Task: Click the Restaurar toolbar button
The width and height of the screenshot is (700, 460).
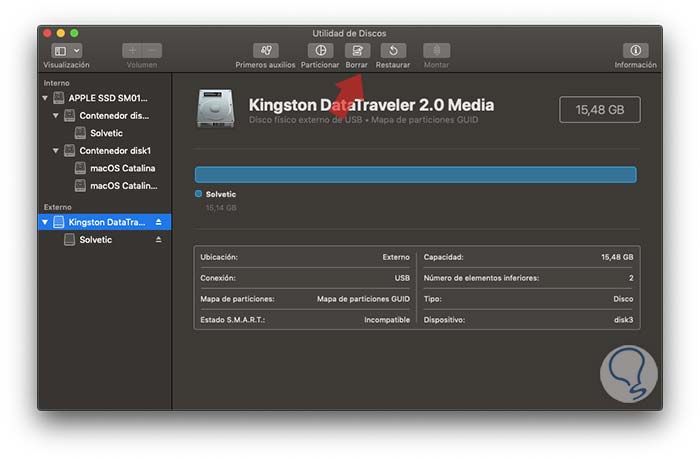Action: 393,51
